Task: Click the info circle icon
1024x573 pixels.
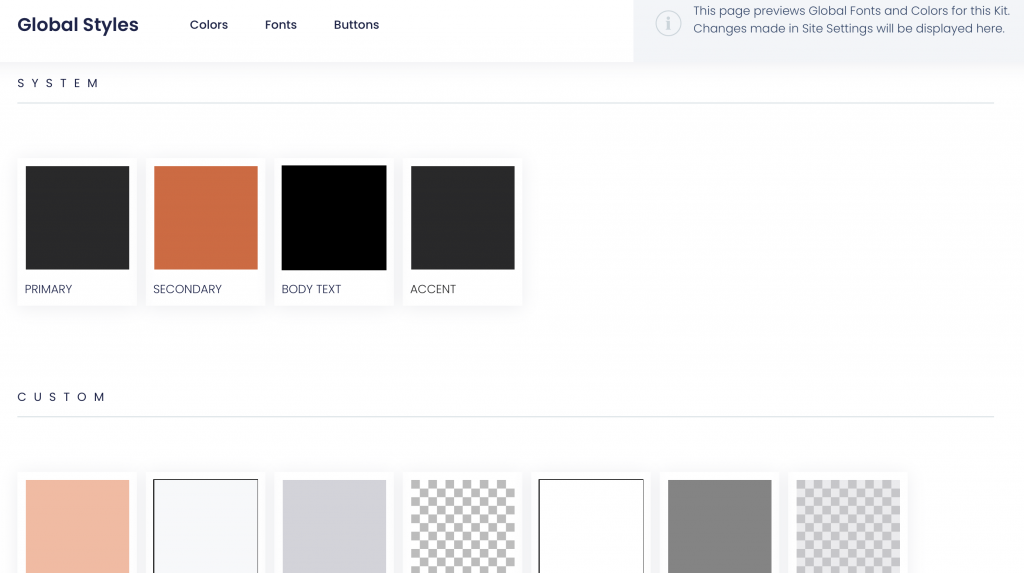Action: (668, 24)
